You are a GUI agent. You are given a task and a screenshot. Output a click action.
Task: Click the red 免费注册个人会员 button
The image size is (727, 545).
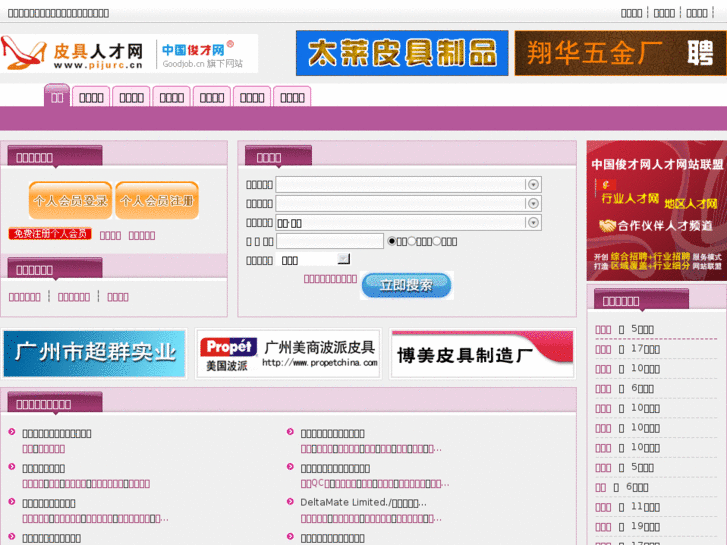(50, 234)
